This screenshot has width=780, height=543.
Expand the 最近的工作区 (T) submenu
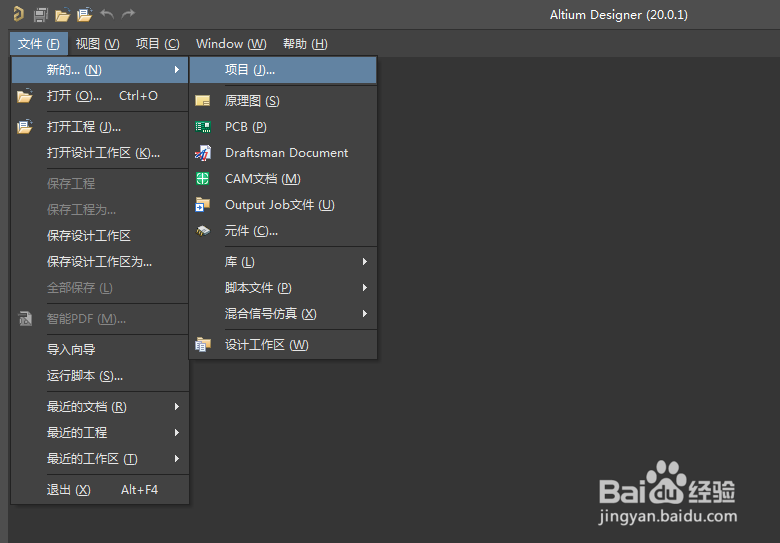point(100,458)
